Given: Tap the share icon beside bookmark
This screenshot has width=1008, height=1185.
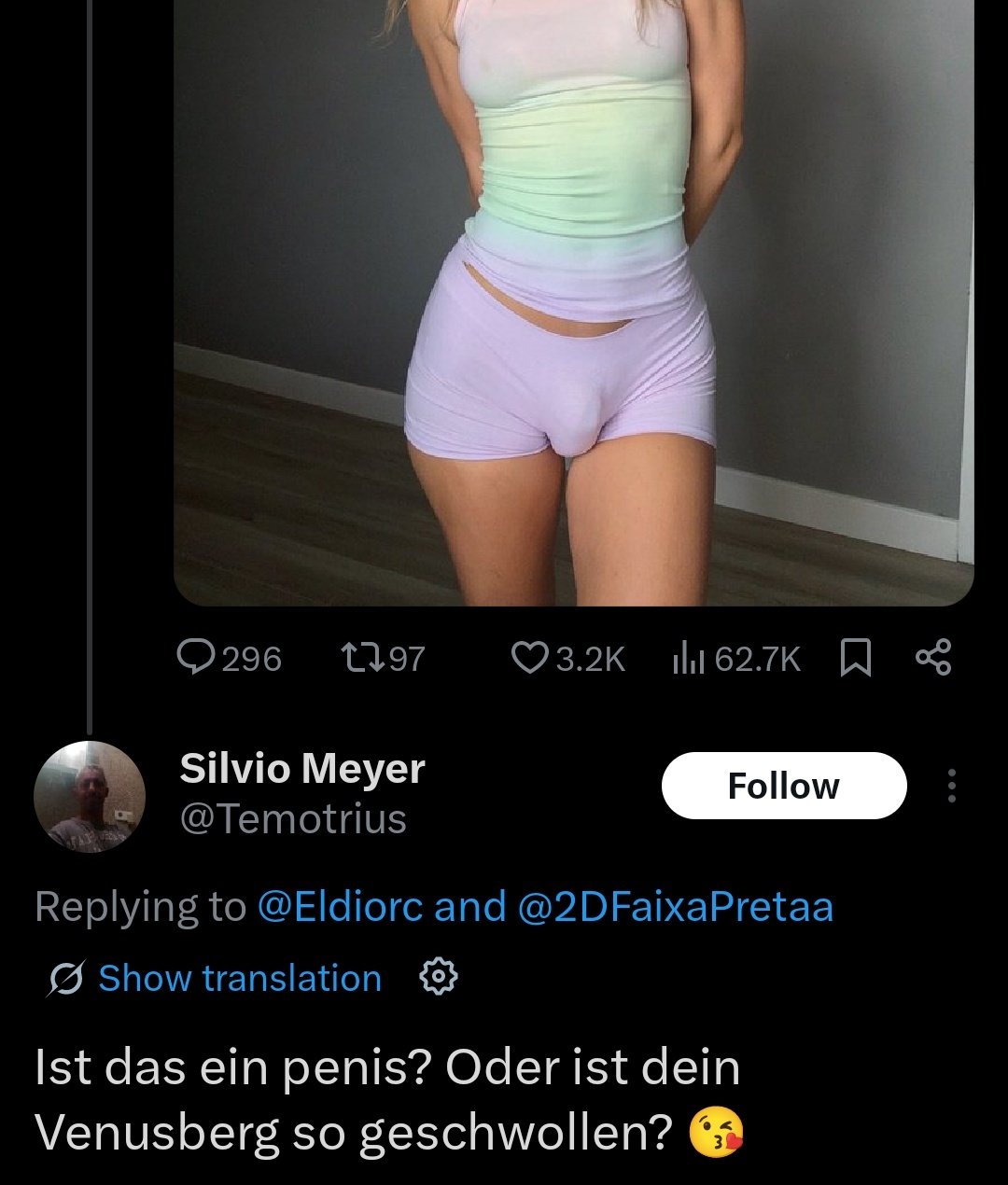Looking at the screenshot, I should pos(933,658).
